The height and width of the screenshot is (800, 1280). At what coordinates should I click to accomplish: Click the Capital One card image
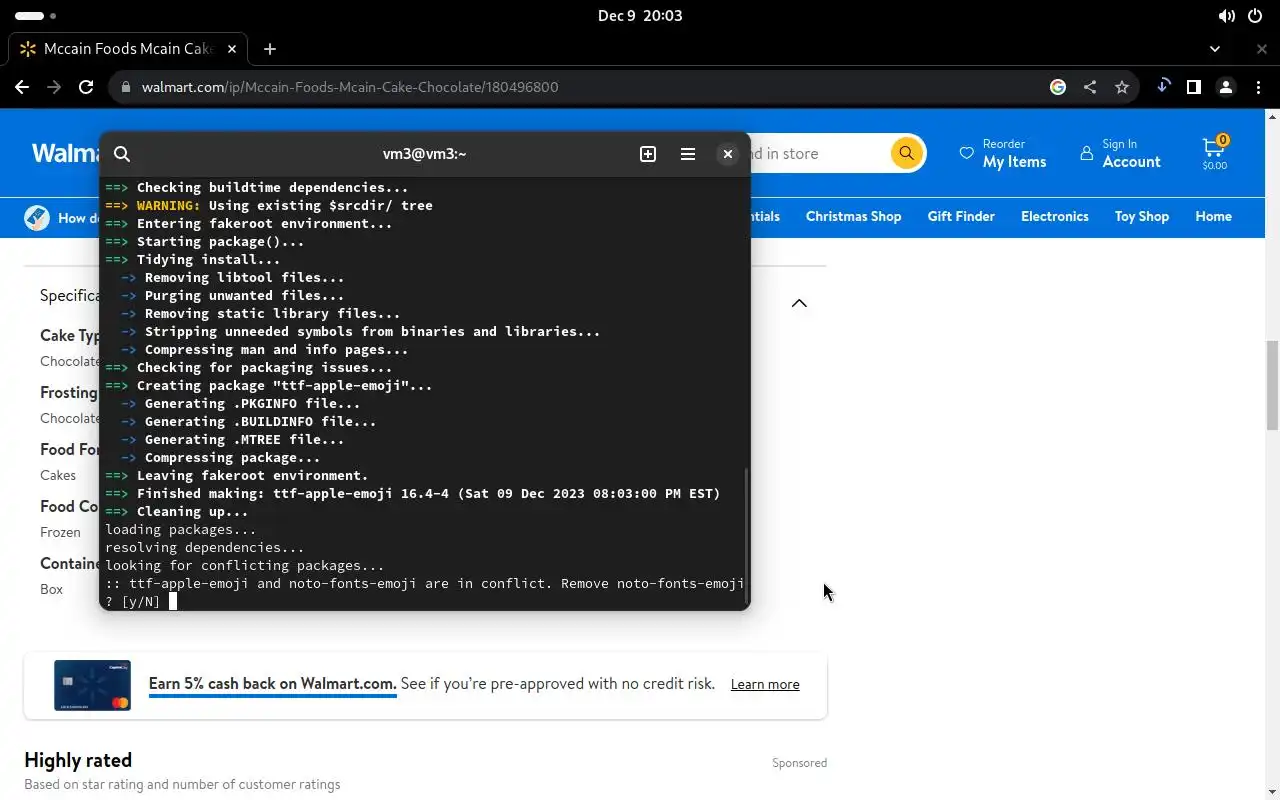(x=92, y=685)
